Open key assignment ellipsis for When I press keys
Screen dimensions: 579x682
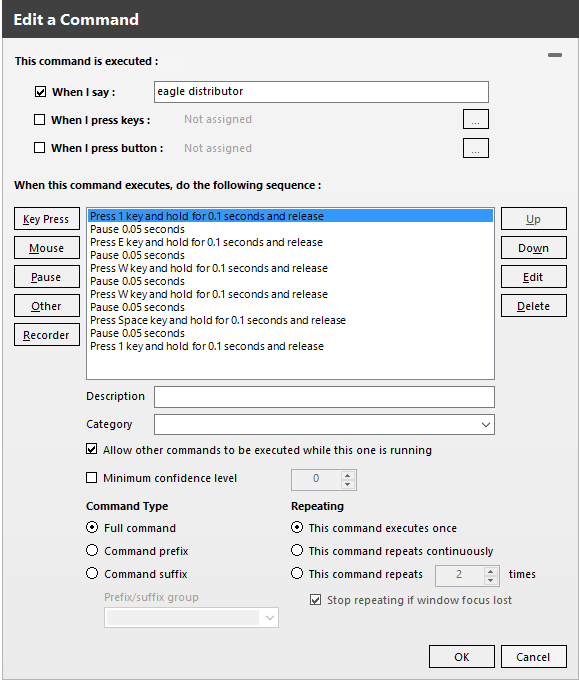[x=475, y=119]
